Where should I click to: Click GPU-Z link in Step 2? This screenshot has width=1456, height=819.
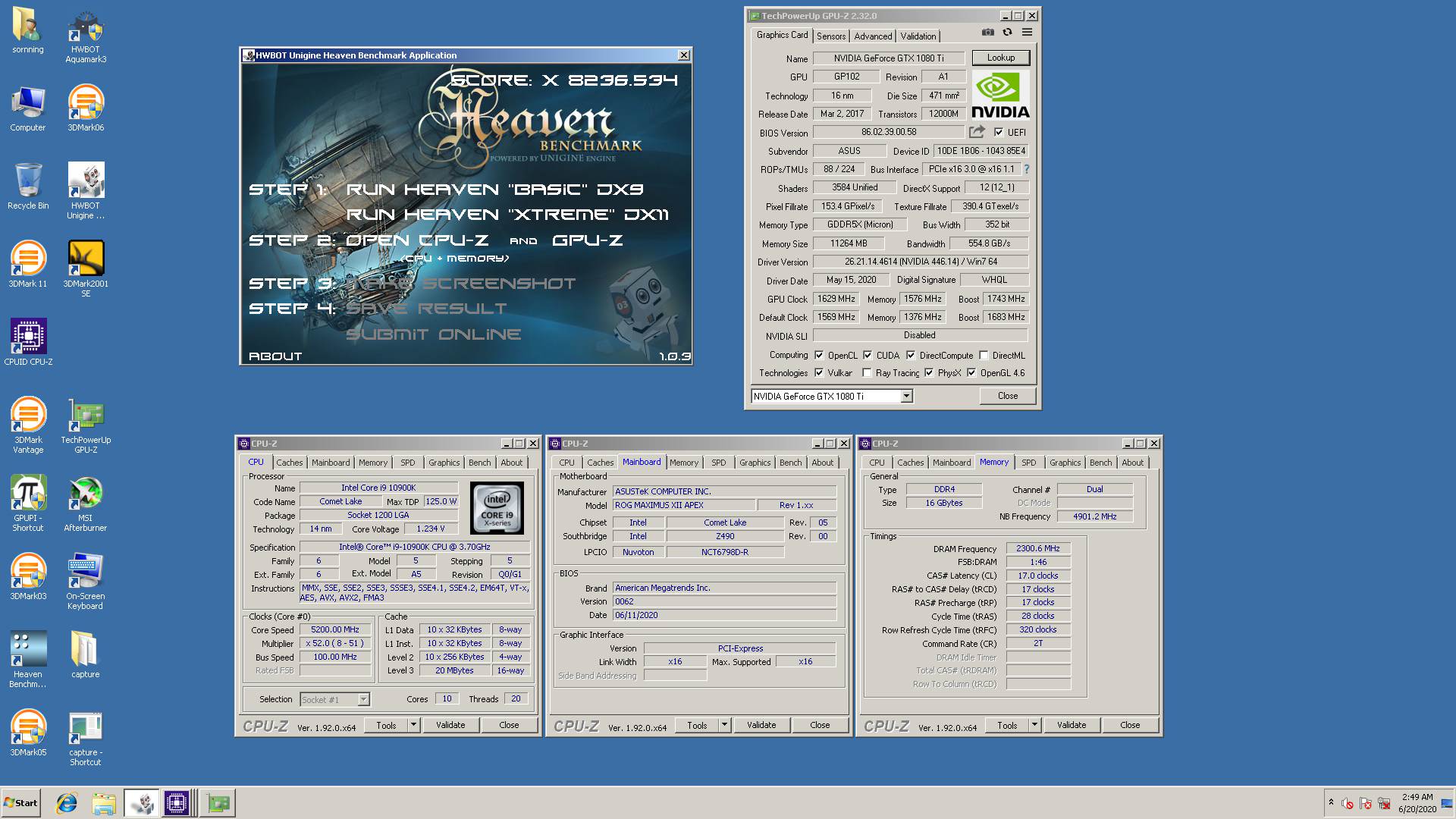[587, 240]
